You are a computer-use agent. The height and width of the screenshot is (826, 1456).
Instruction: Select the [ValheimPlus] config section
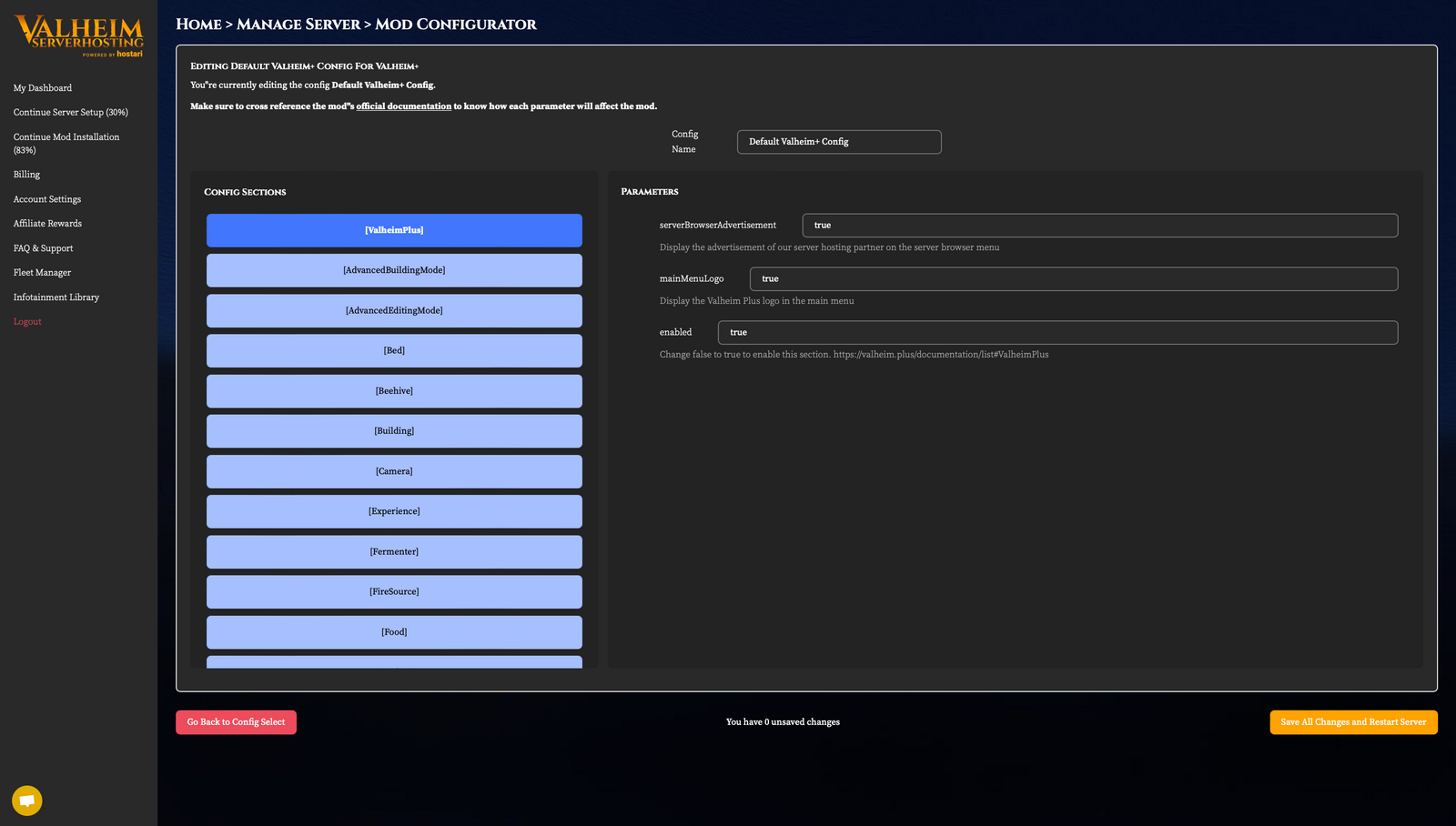pos(394,230)
